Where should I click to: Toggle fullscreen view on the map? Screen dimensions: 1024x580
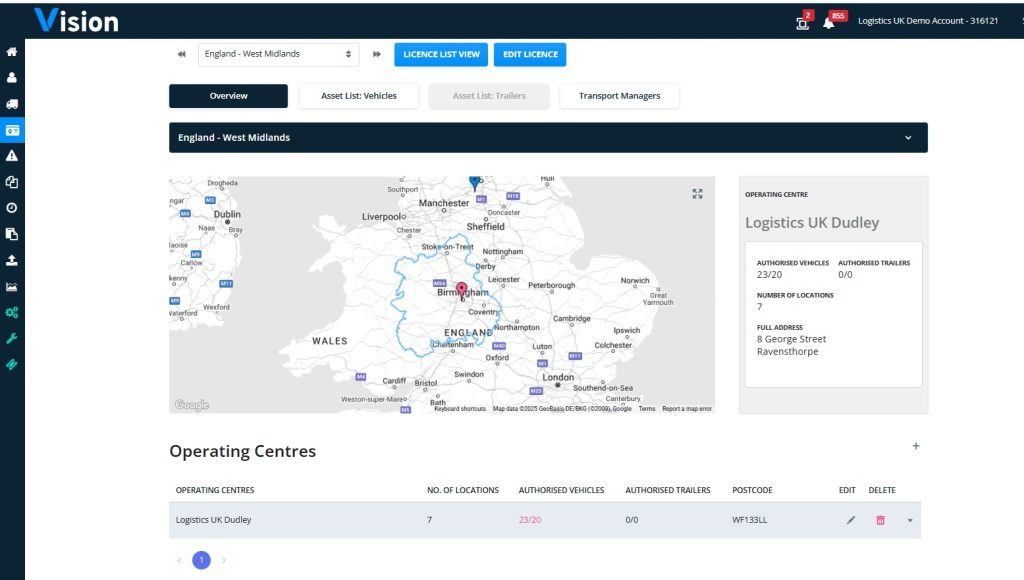pos(697,194)
